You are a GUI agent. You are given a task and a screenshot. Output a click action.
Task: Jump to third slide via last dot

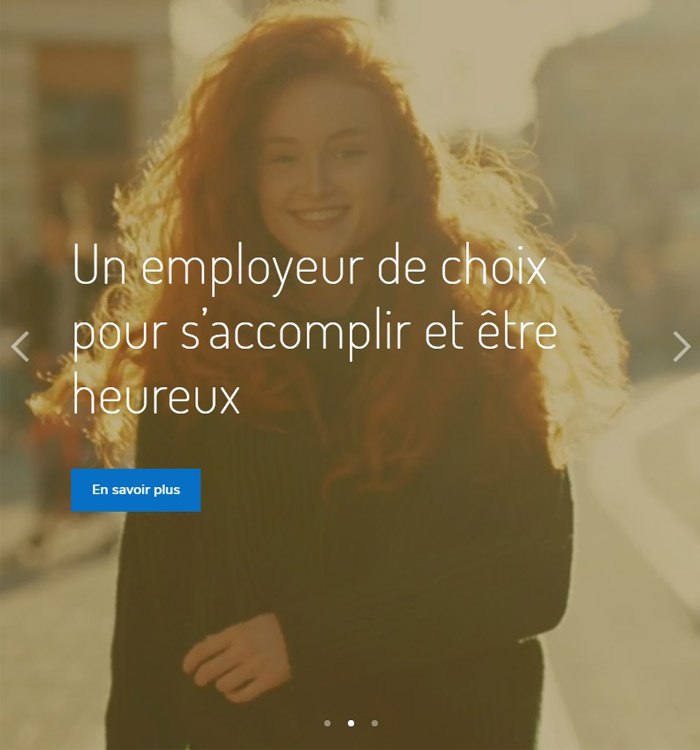(375, 723)
